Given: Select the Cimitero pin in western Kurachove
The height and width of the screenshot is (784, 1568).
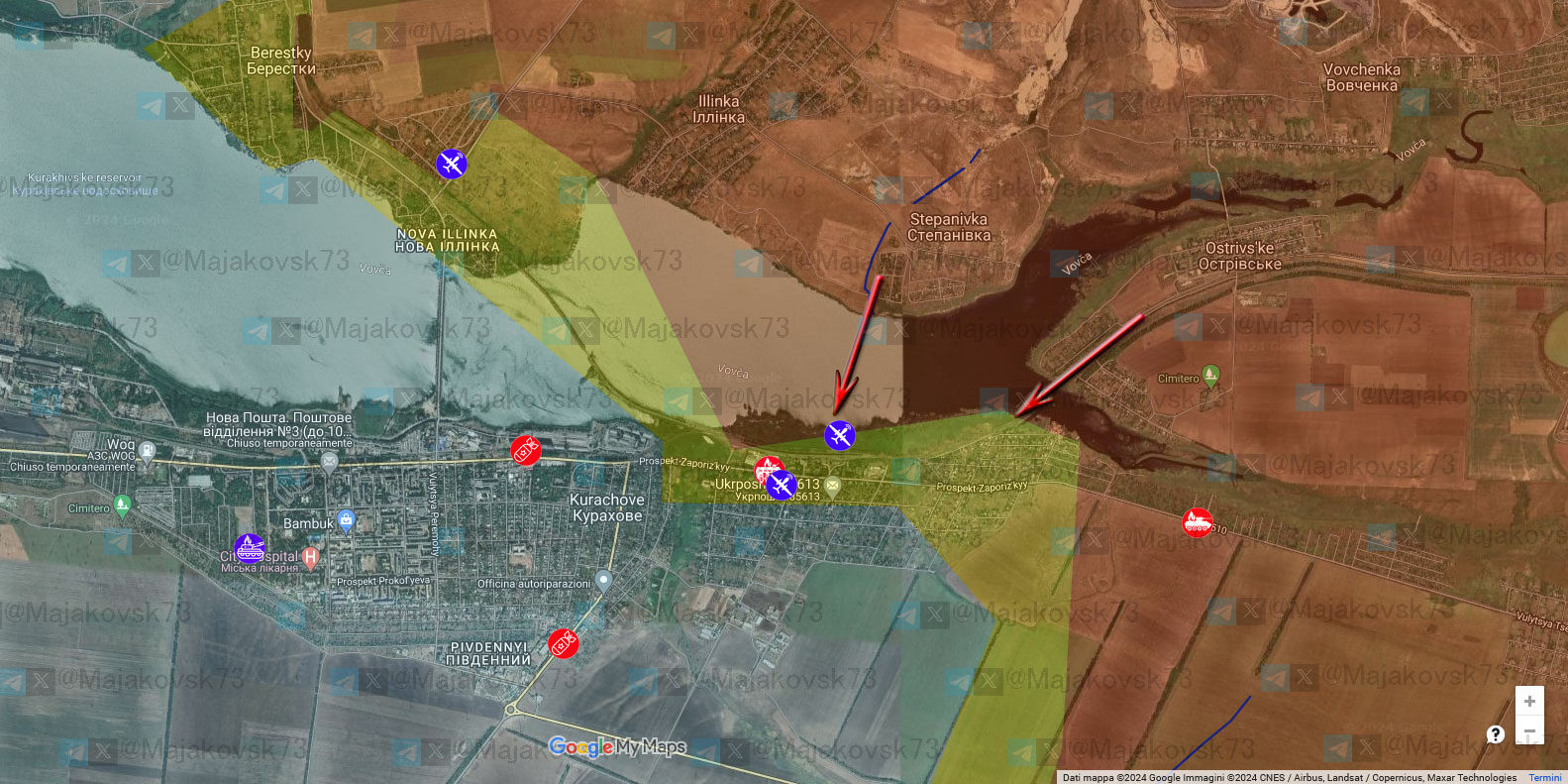Looking at the screenshot, I should tap(122, 505).
